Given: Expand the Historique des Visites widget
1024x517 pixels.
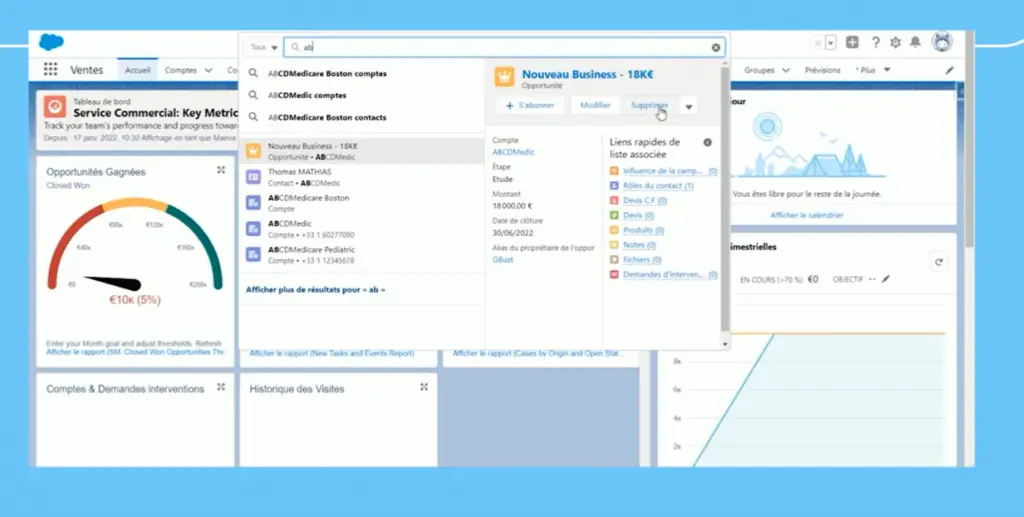Looking at the screenshot, I should click(x=424, y=386).
